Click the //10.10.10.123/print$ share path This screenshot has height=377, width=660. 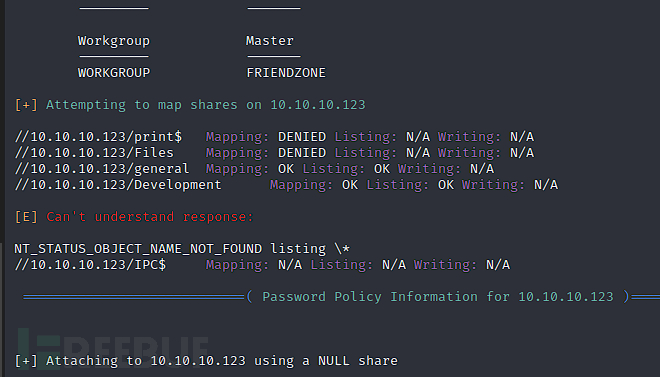coord(98,137)
